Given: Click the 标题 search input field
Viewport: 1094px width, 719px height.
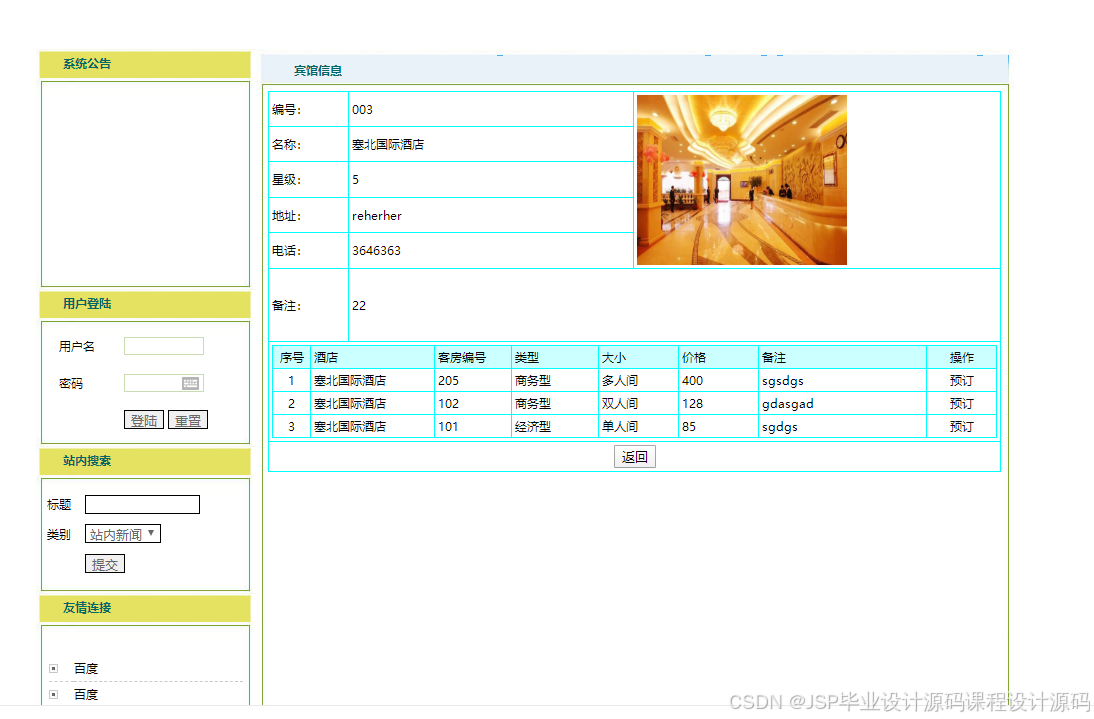Looking at the screenshot, I should [x=142, y=504].
